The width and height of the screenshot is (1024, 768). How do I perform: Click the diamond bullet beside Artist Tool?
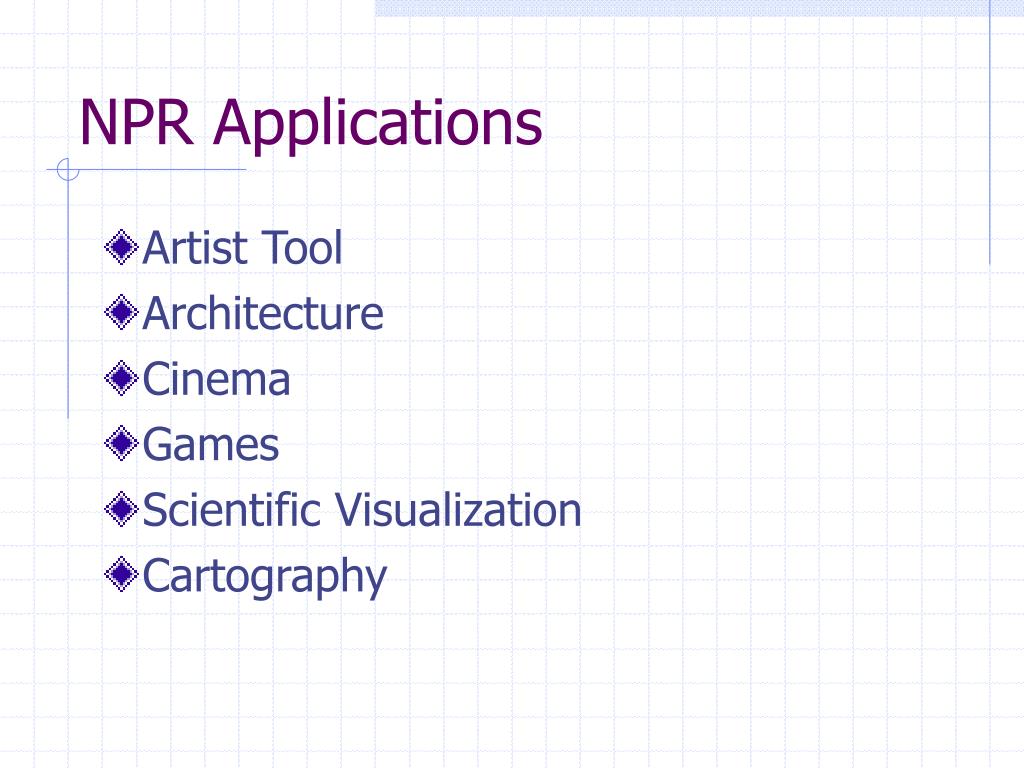tap(121, 248)
